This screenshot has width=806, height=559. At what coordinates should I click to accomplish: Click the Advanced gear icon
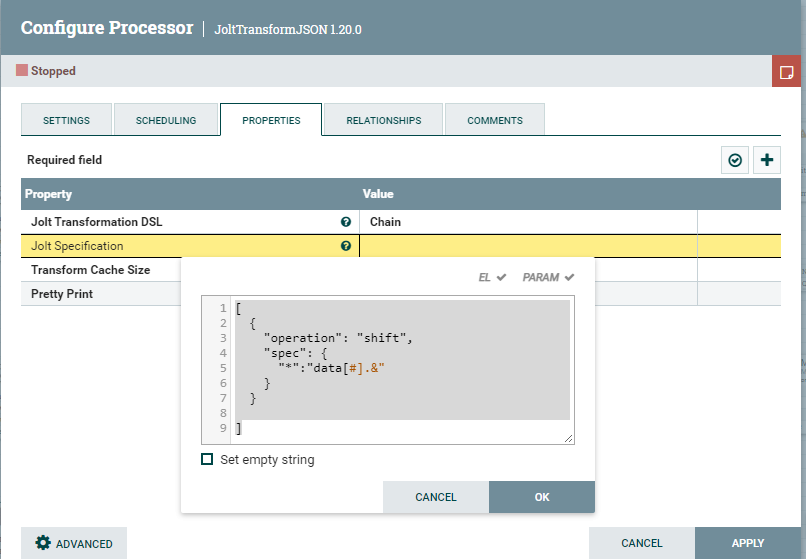(x=43, y=543)
